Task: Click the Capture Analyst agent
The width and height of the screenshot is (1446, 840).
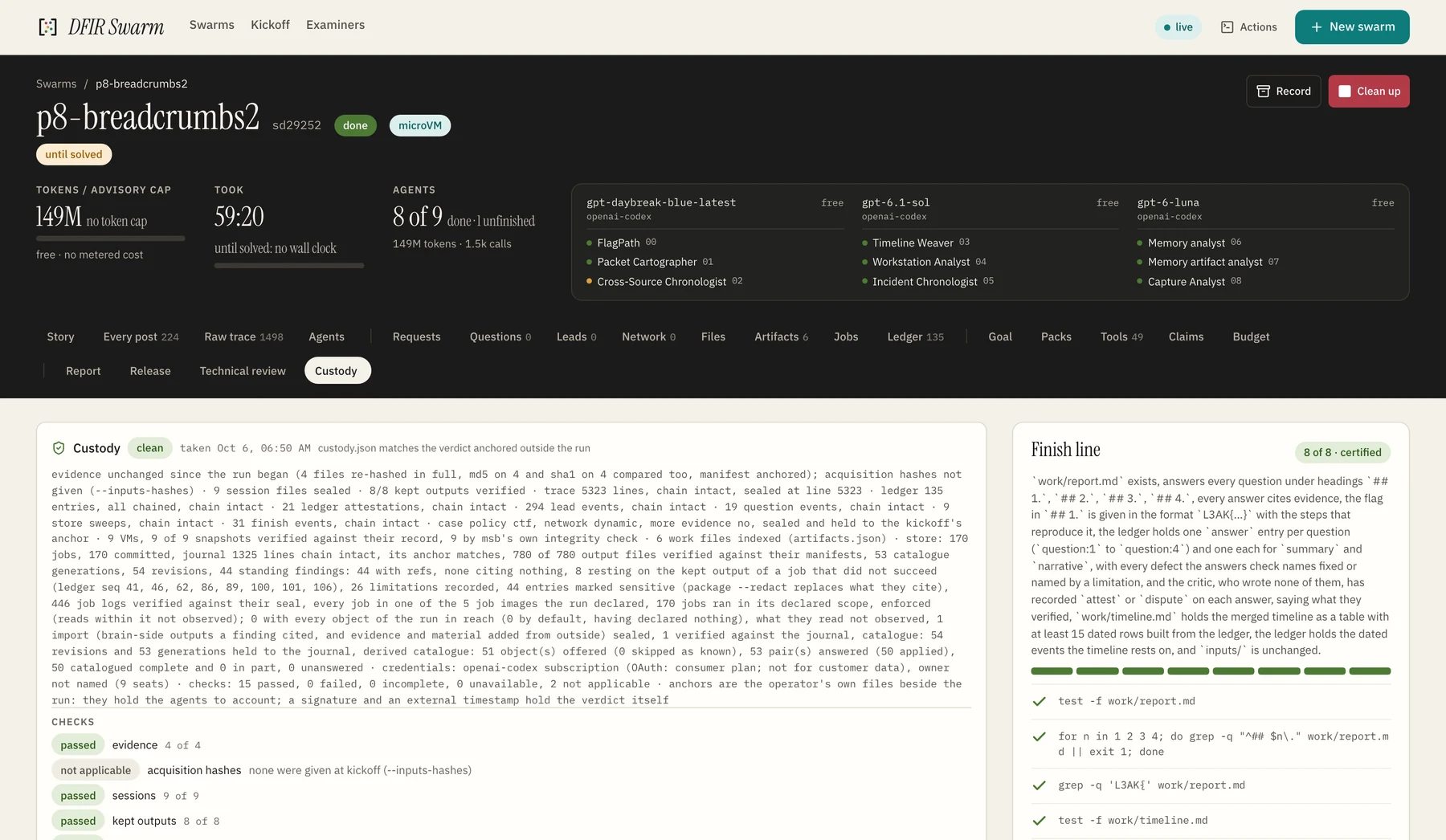Action: (1190, 281)
